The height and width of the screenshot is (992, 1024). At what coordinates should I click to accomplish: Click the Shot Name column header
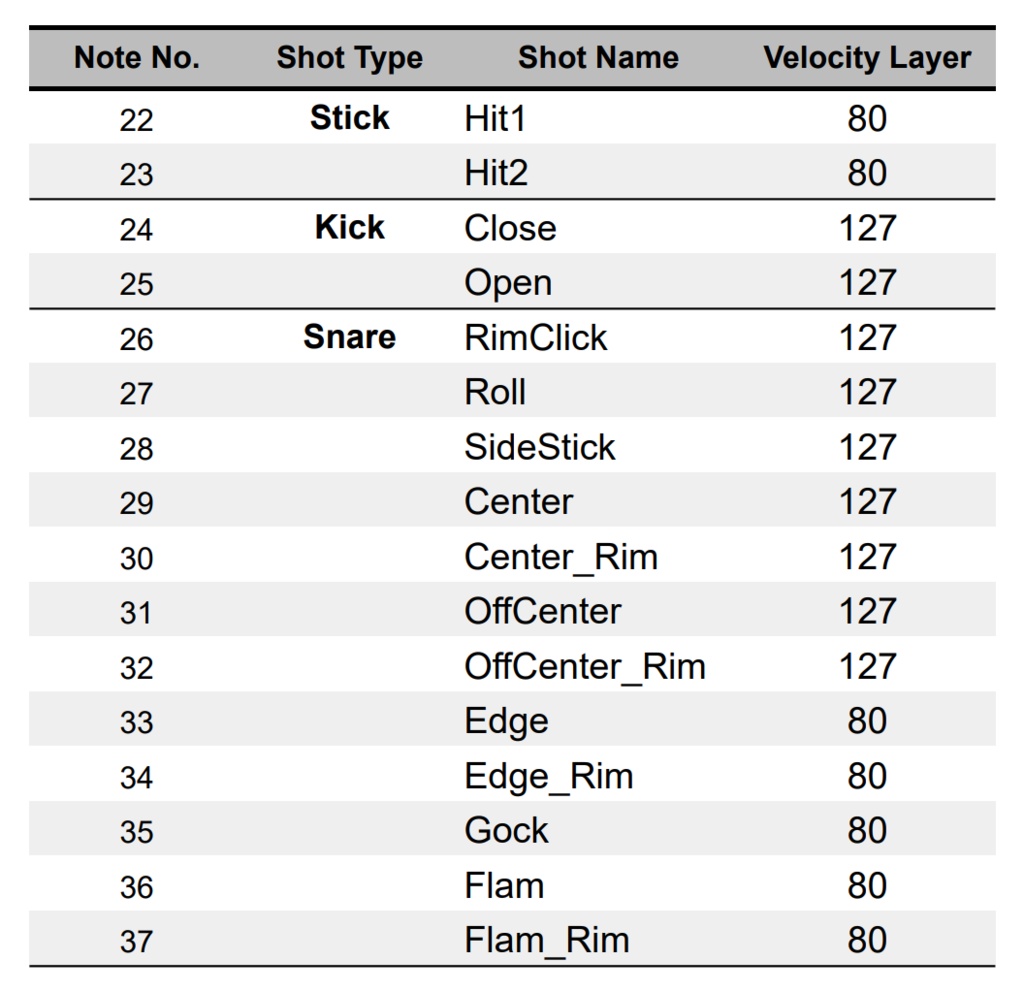point(598,58)
